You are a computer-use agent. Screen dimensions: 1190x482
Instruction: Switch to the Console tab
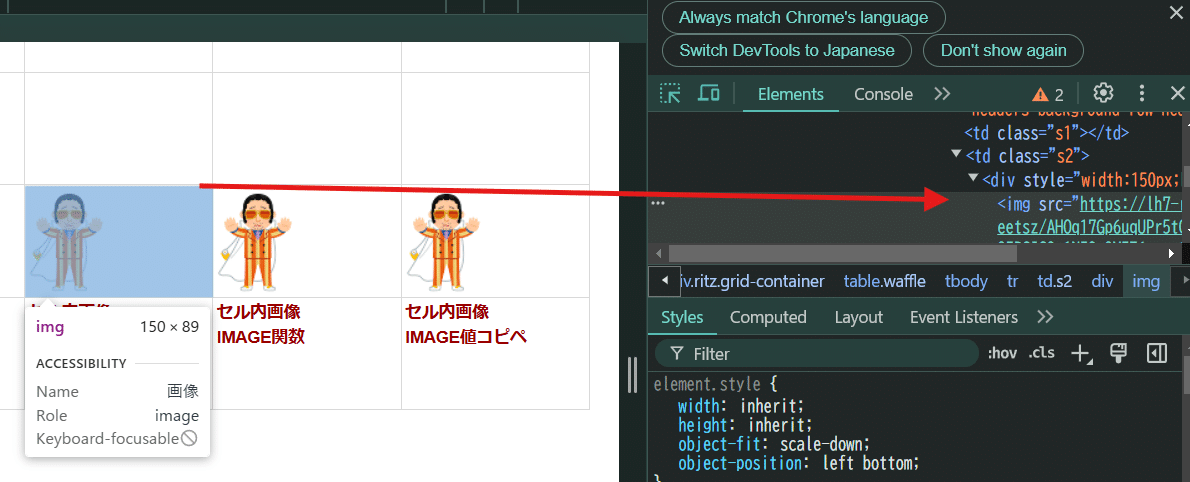pyautogui.click(x=883, y=94)
